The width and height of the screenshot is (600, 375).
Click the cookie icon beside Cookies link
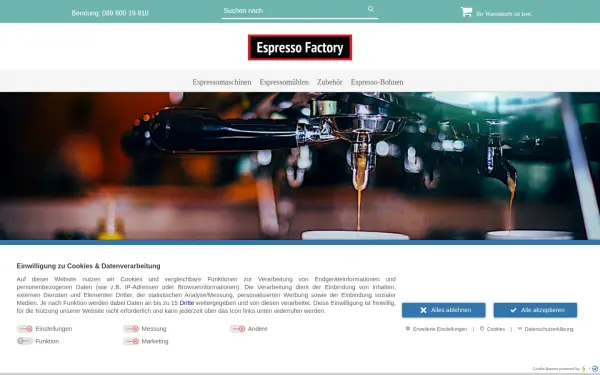482,329
